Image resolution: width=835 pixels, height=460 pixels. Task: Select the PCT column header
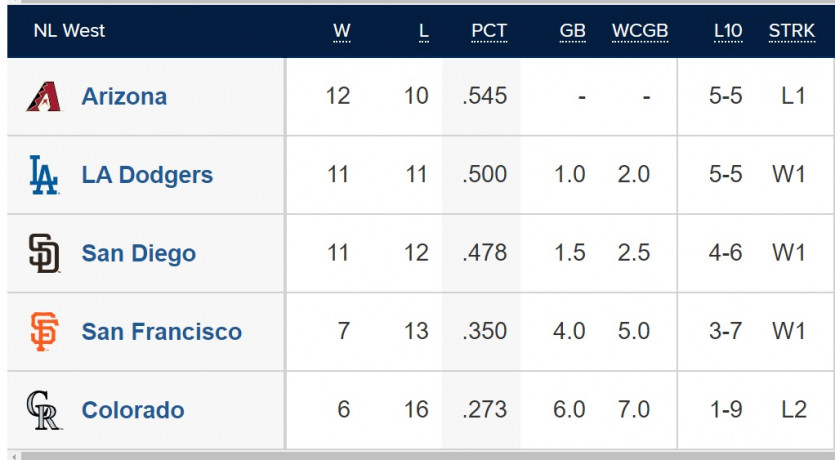[x=488, y=31]
